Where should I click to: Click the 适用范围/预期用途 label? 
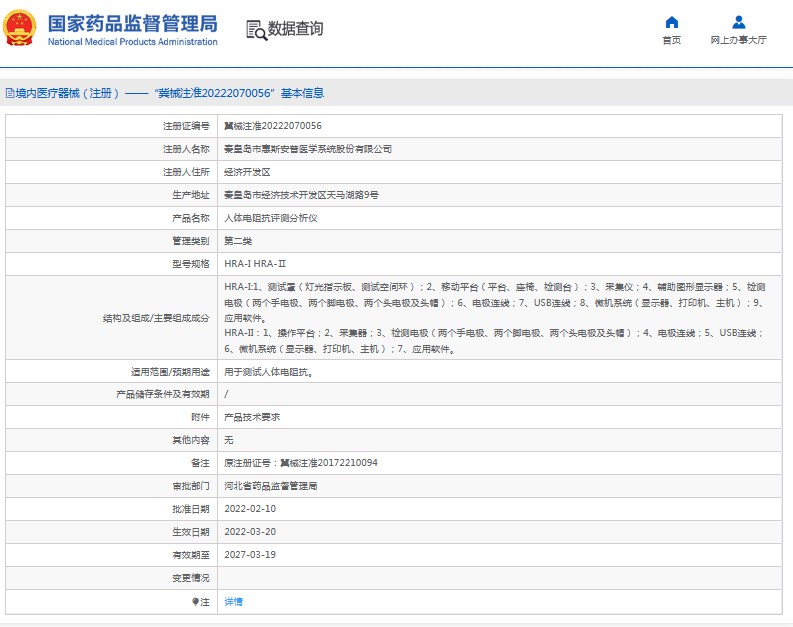170,372
